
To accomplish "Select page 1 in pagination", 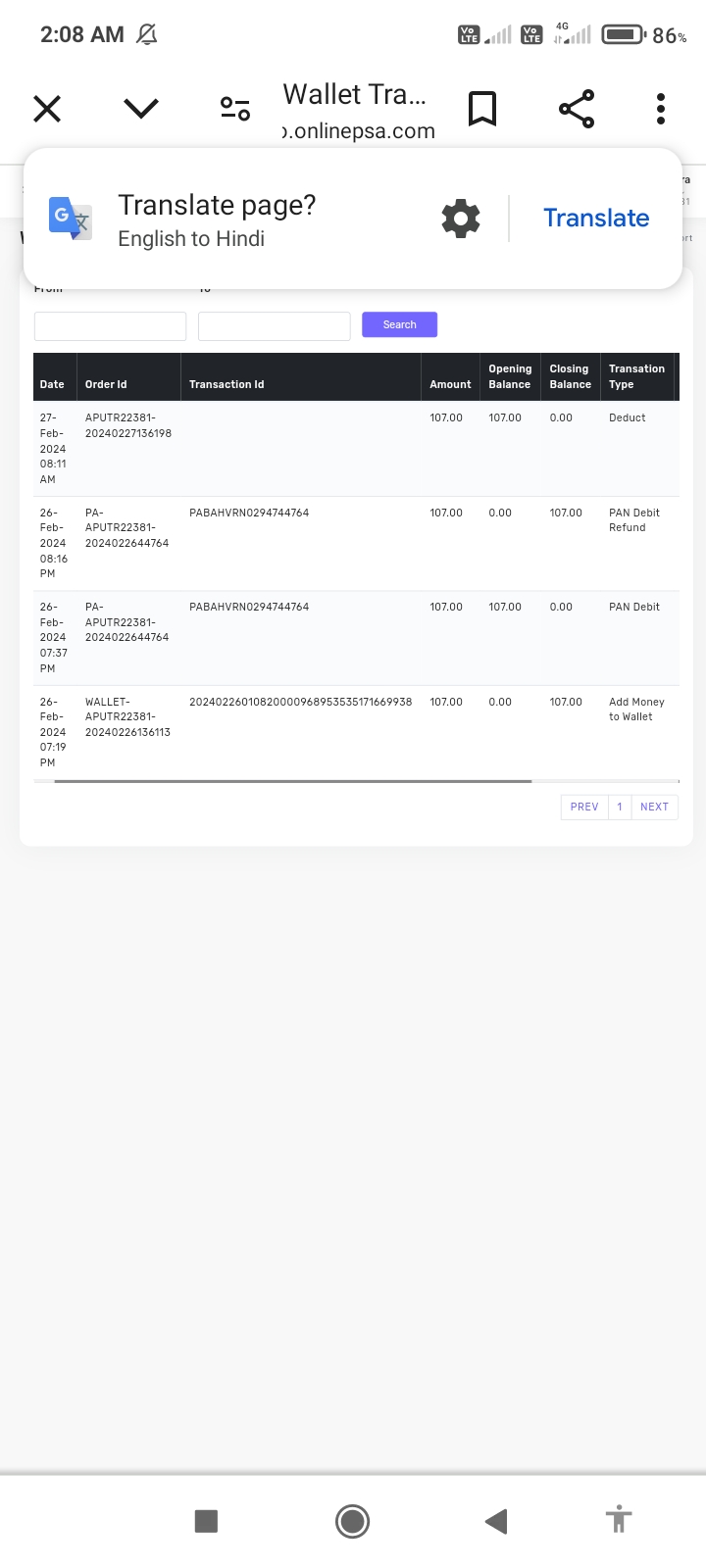I will point(620,807).
